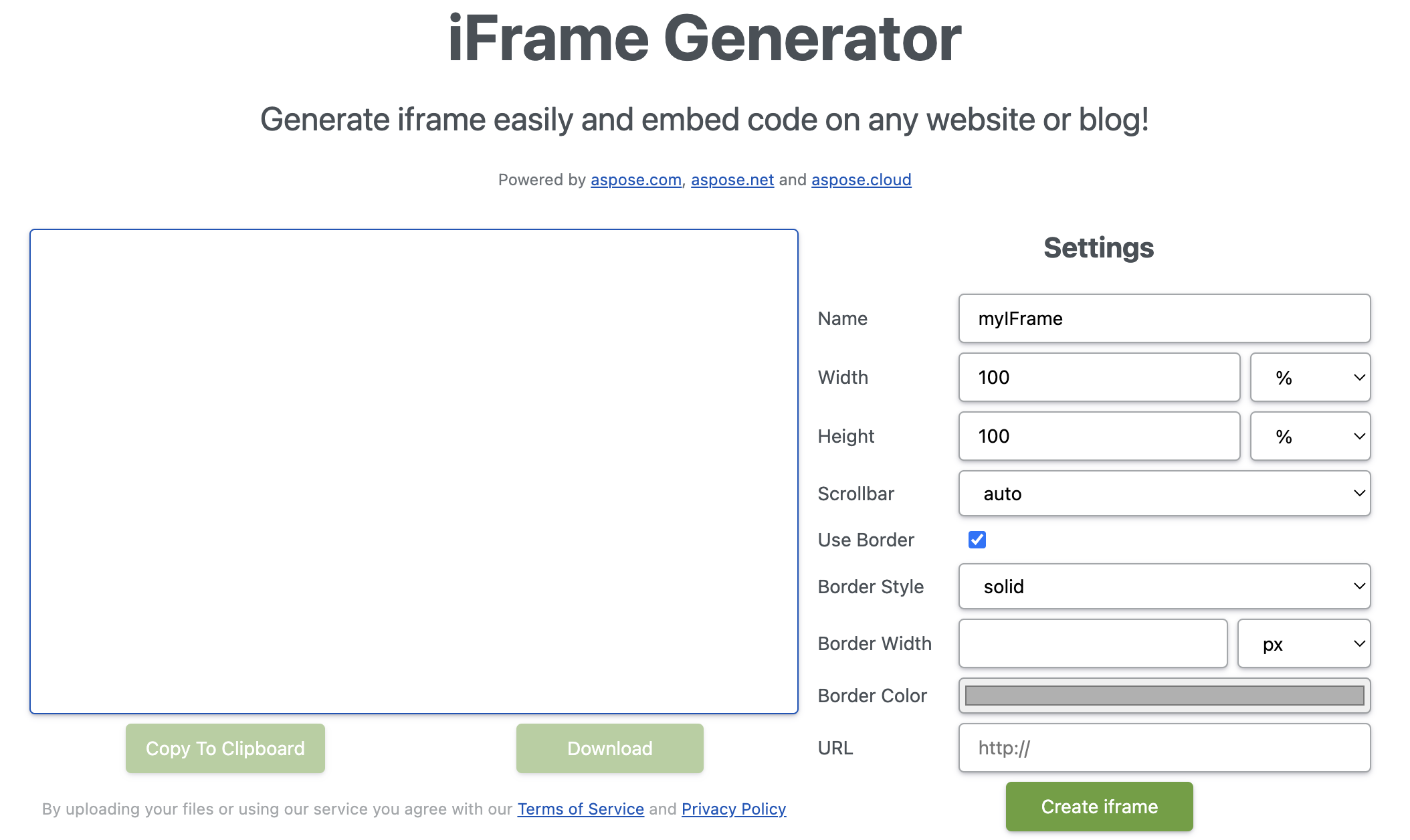
Task: Select the Width value field showing 100
Action: pyautogui.click(x=1099, y=377)
